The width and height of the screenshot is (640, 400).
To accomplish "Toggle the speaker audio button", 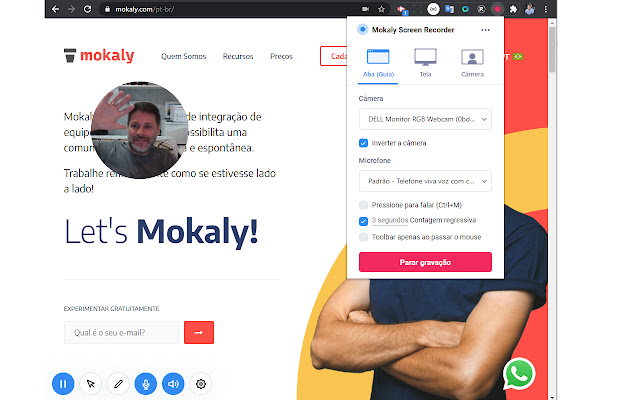I will (173, 384).
